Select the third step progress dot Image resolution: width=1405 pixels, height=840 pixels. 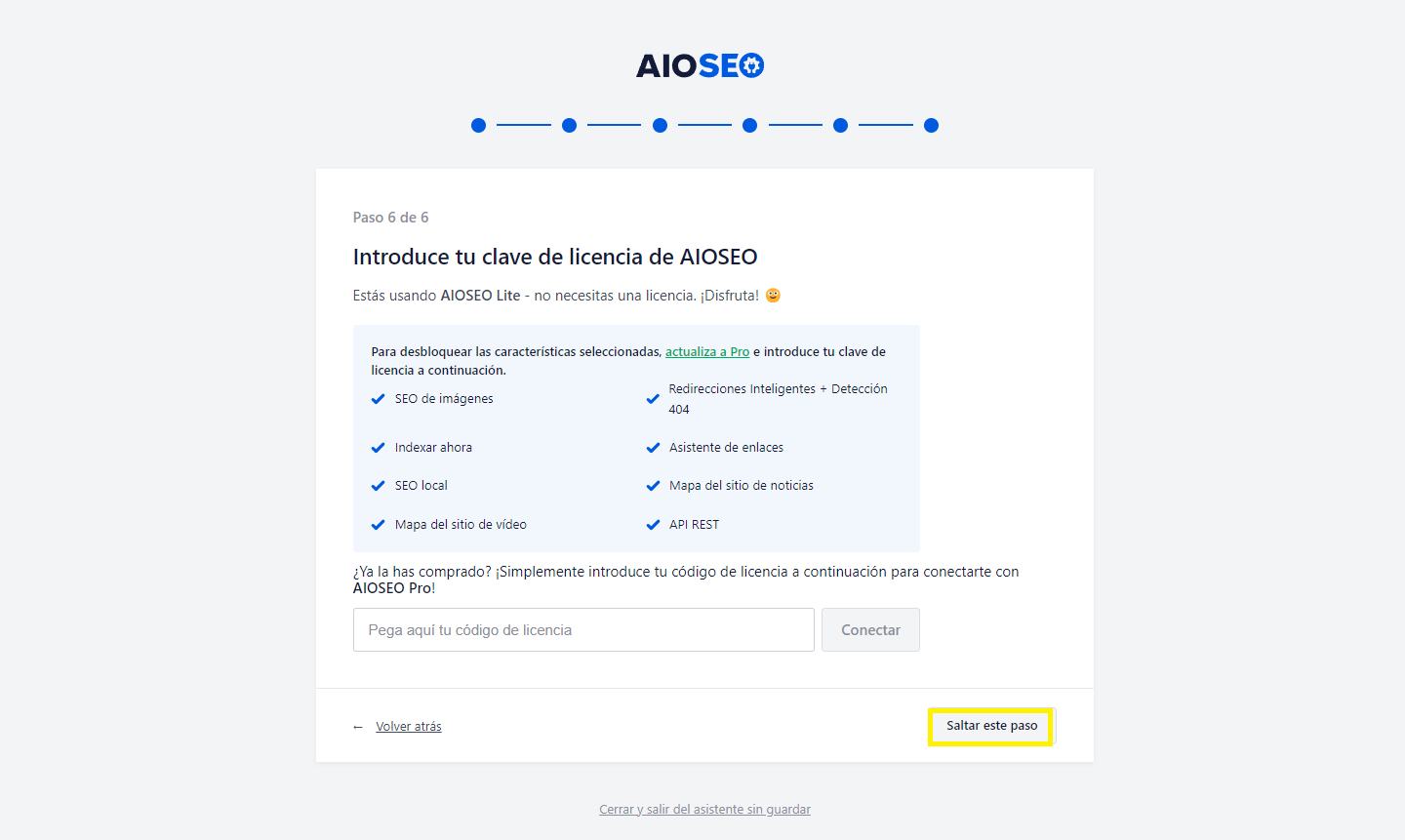click(x=660, y=125)
